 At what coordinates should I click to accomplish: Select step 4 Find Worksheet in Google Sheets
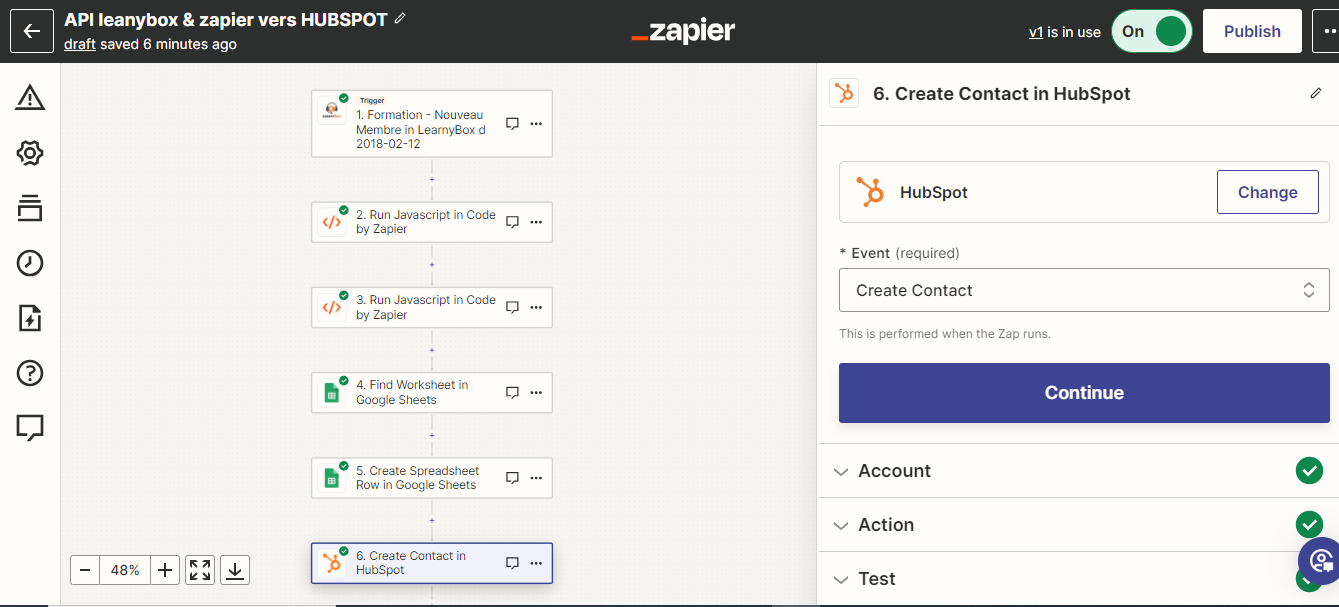tap(432, 392)
